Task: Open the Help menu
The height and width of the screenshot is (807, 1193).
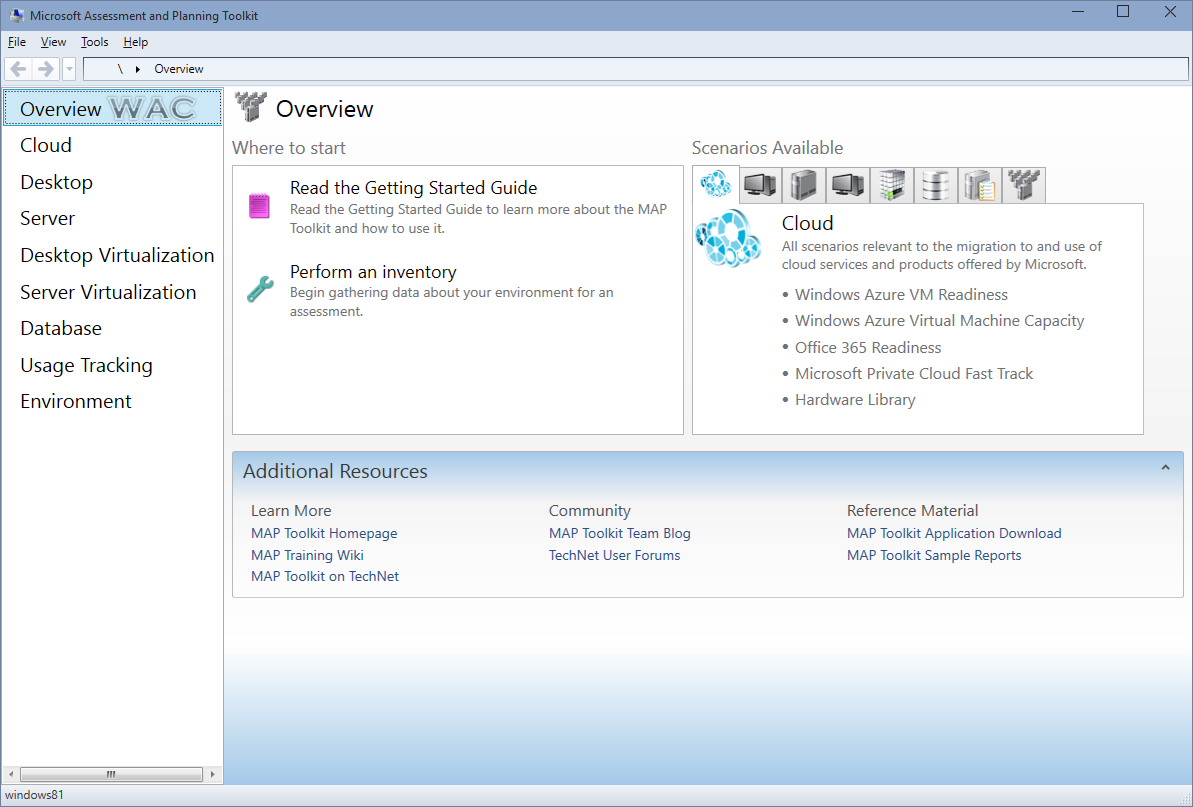Action: coord(135,42)
